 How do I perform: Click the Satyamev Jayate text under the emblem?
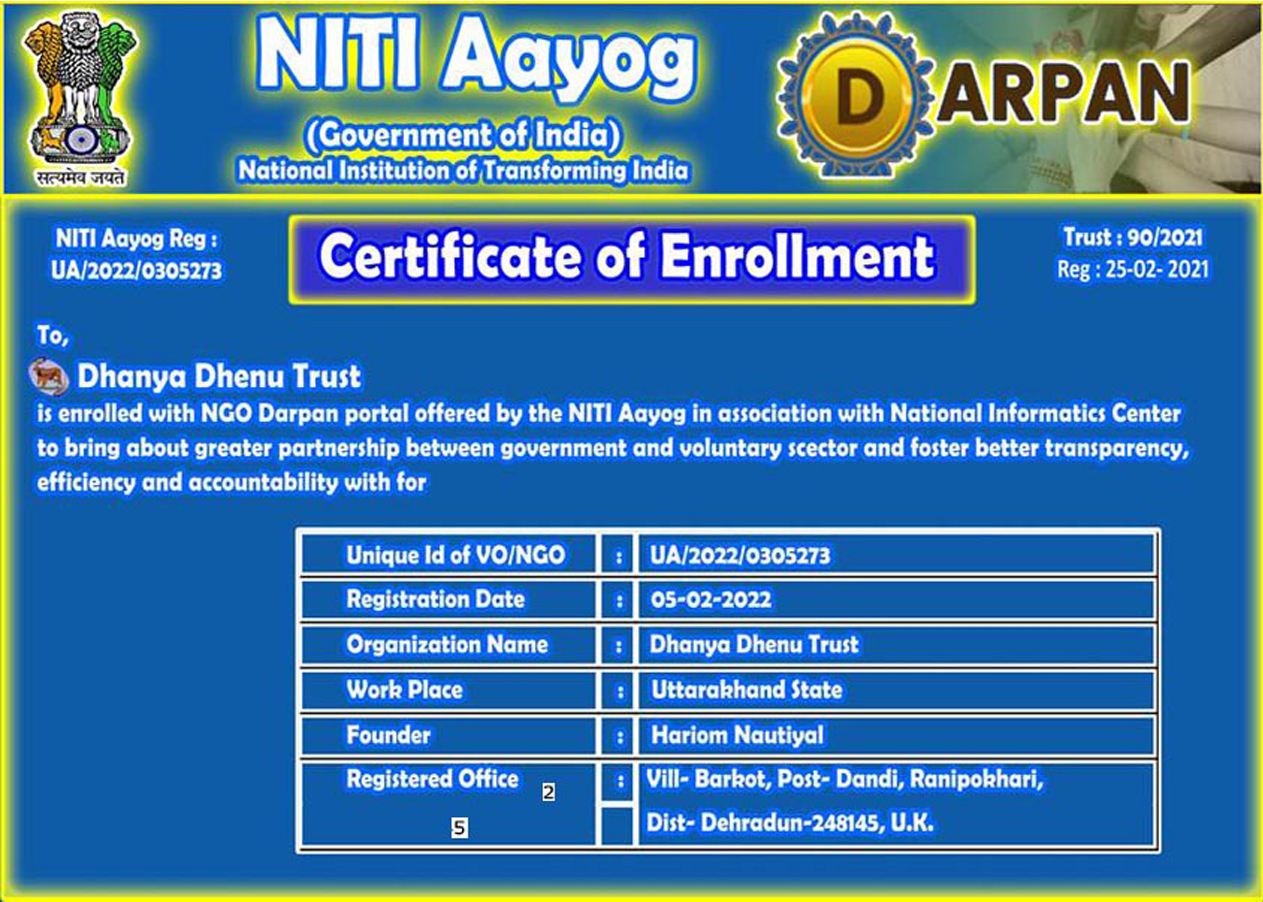[x=79, y=178]
